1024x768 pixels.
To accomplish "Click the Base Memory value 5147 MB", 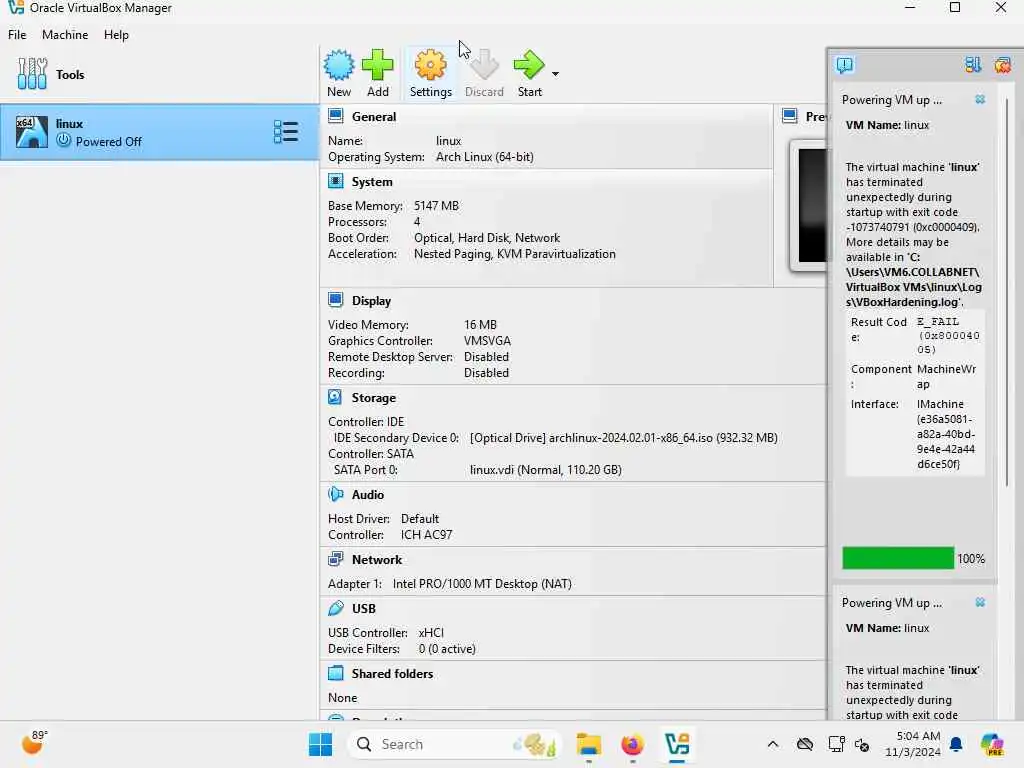I will (x=436, y=206).
